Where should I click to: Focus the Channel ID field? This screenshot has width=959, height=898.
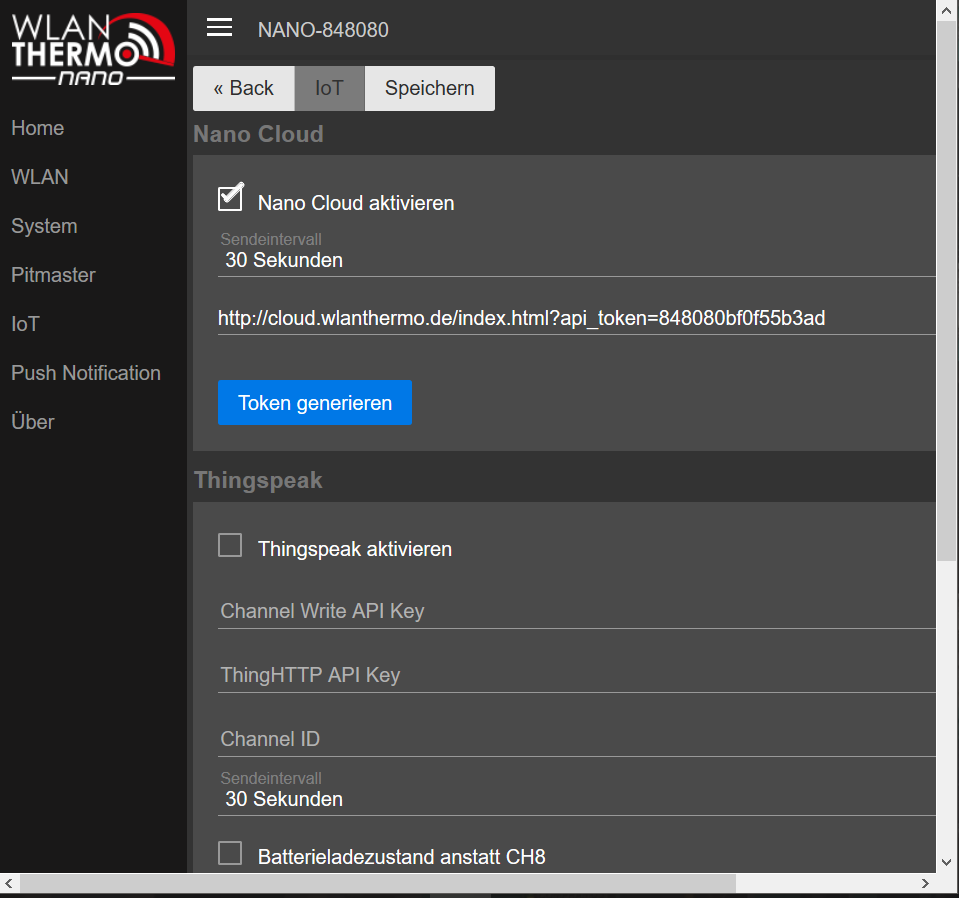576,739
